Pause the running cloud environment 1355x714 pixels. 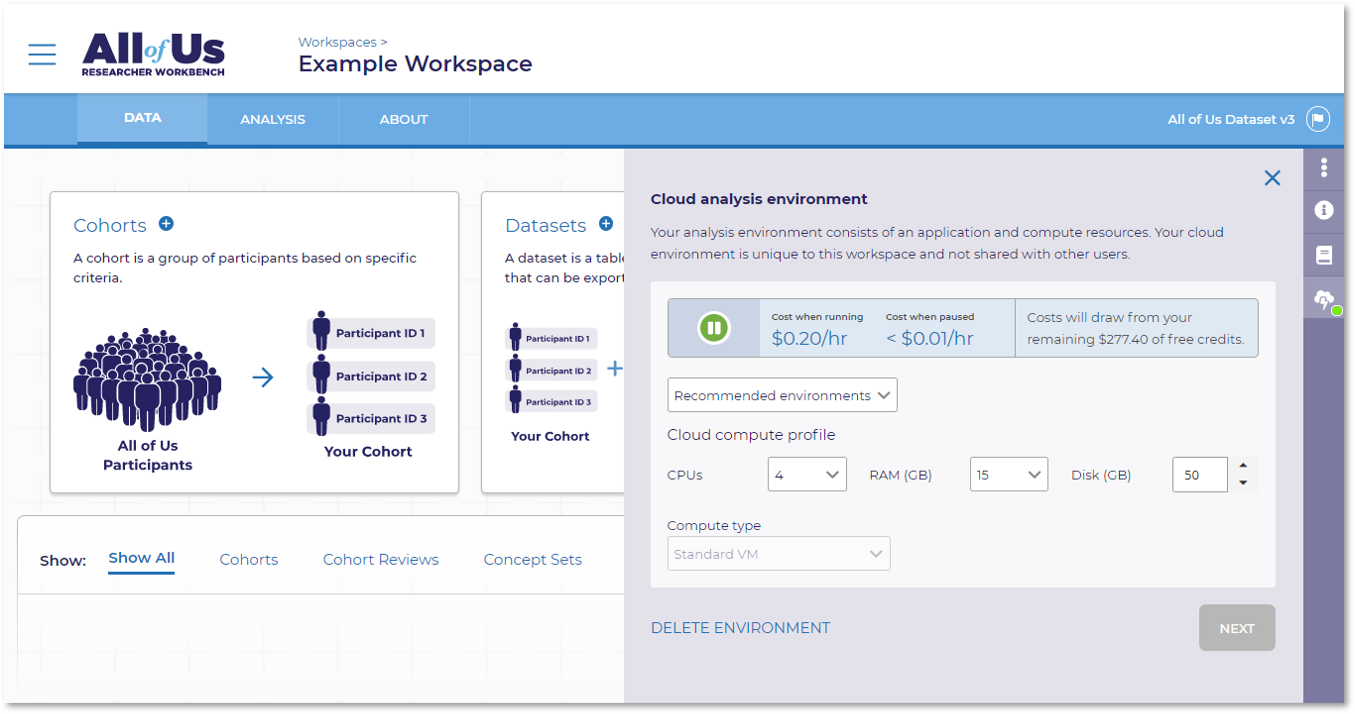(x=713, y=328)
